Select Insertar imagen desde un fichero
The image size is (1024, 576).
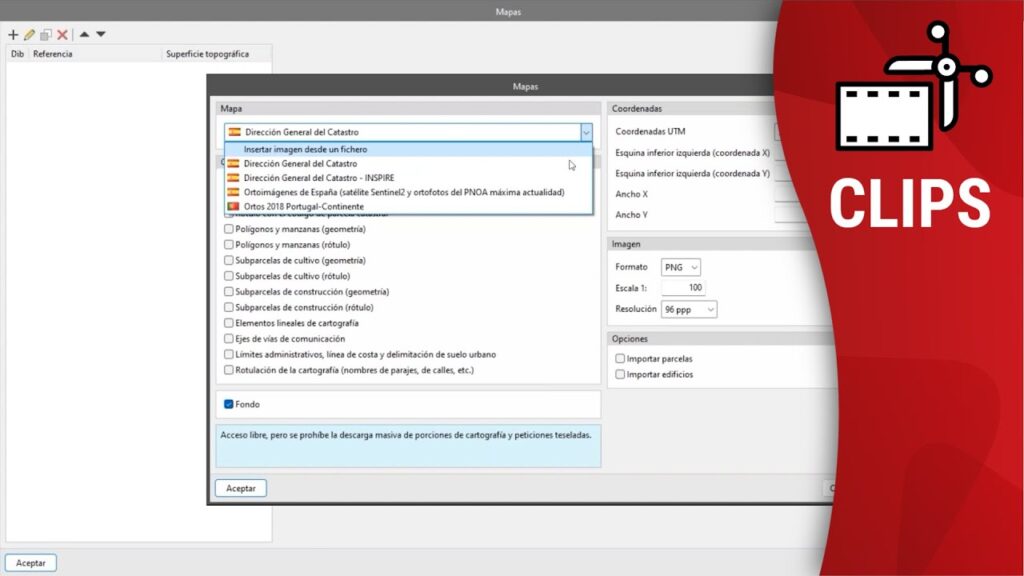(x=305, y=149)
